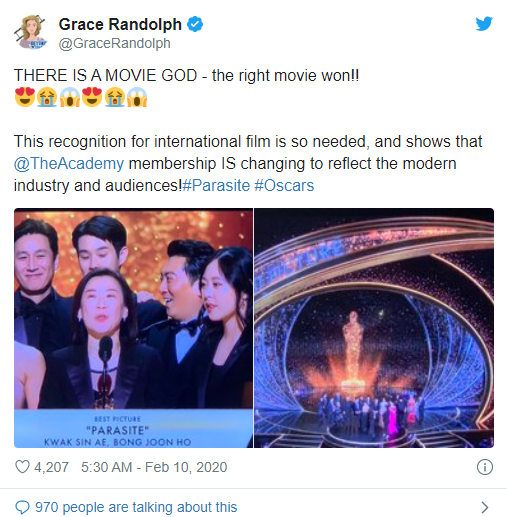
Task: Open the tweet info circle icon
Action: click(485, 467)
